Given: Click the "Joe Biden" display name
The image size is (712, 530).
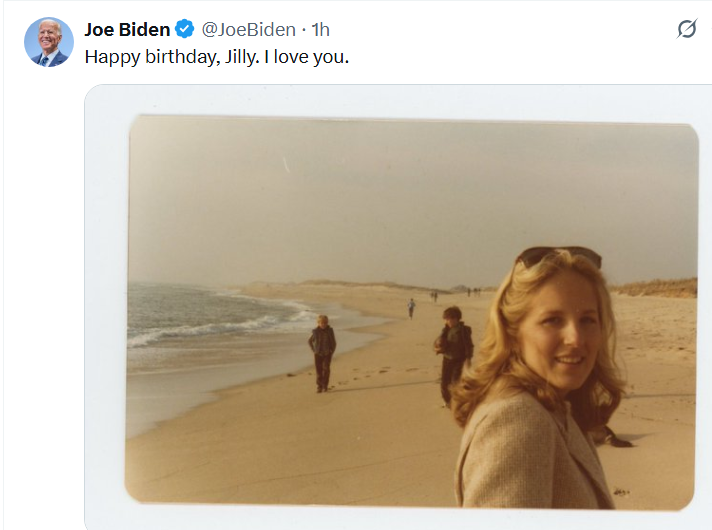Looking at the screenshot, I should (127, 30).
